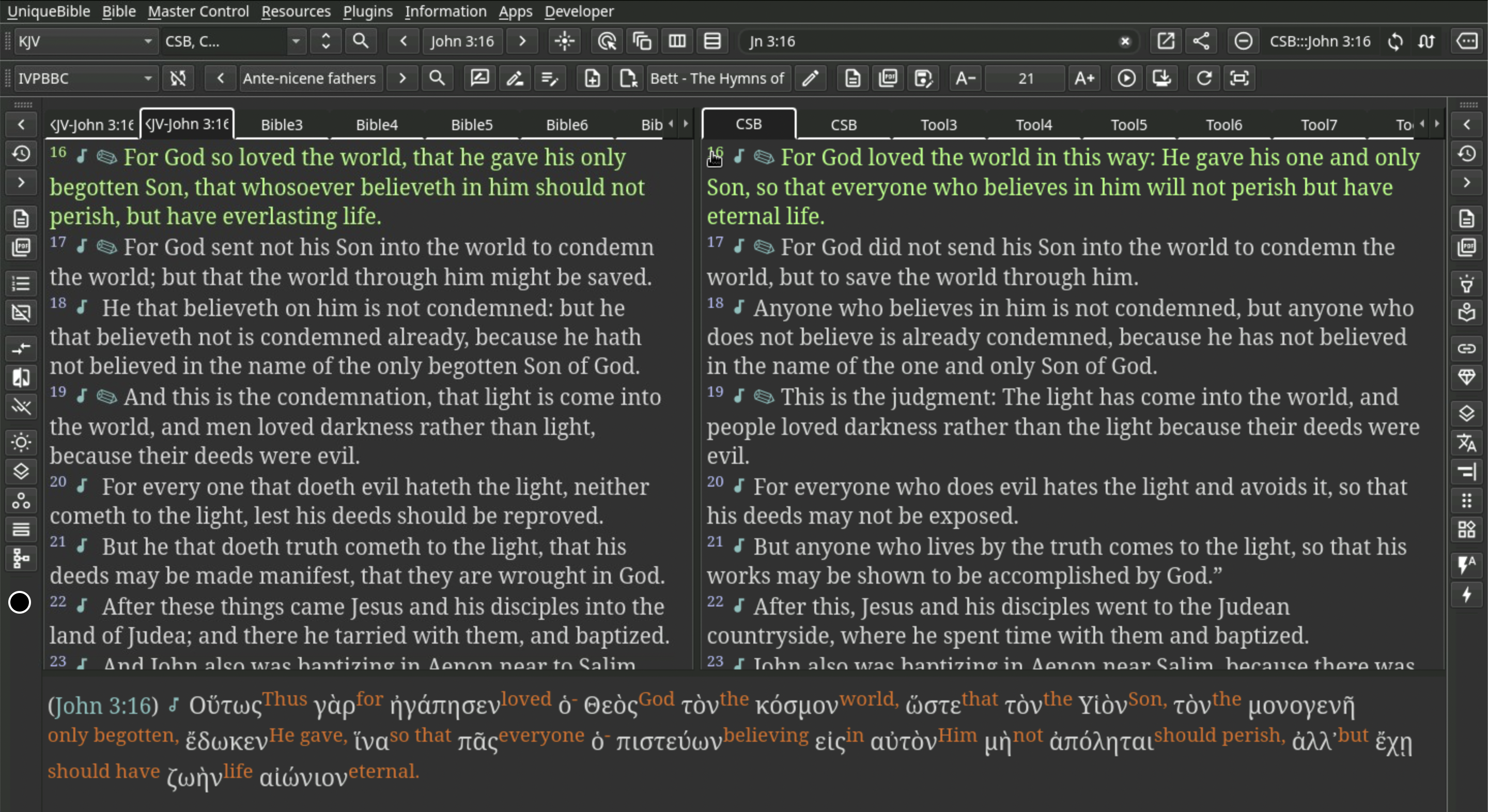Screen dimensions: 1488x812
Task: Click the pencil edit icon beside Bett - The Hymns
Action: pyautogui.click(x=811, y=78)
